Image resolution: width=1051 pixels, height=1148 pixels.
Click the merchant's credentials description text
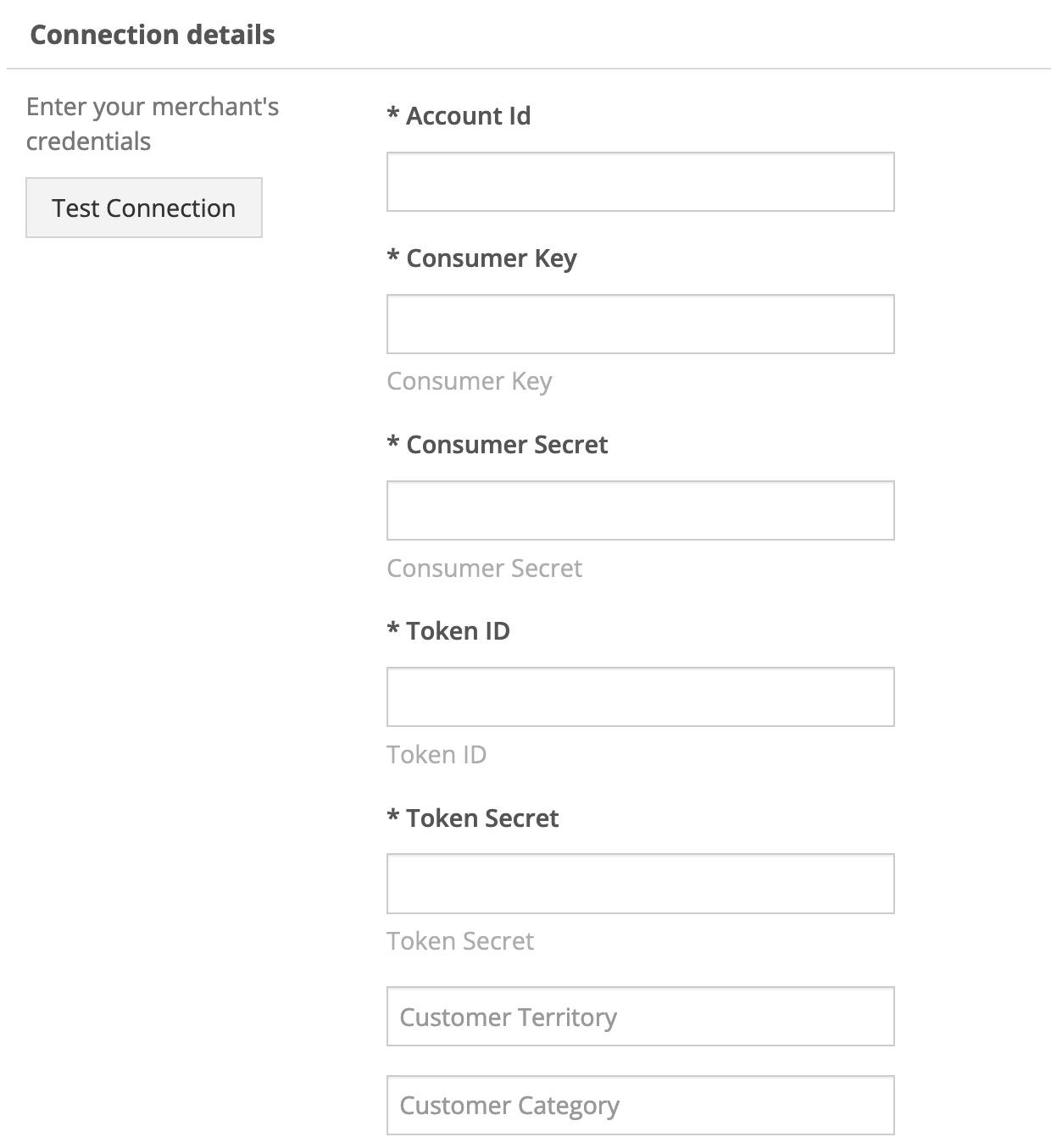tap(153, 124)
